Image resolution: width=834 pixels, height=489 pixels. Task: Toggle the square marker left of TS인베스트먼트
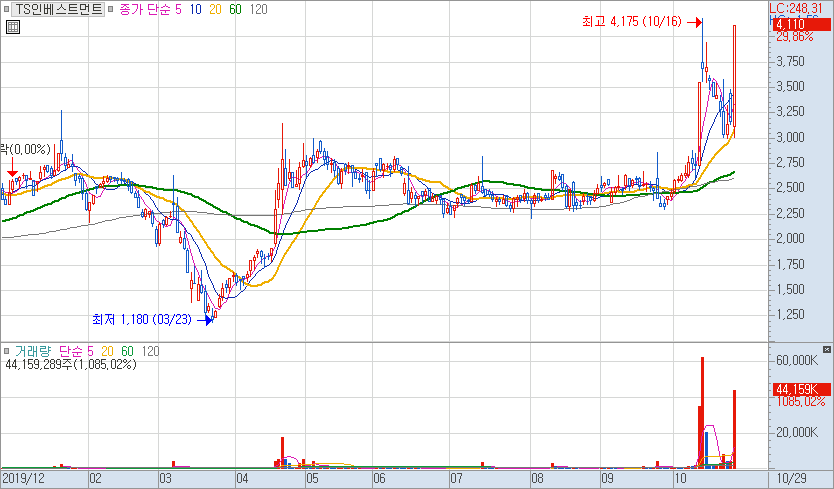point(6,9)
